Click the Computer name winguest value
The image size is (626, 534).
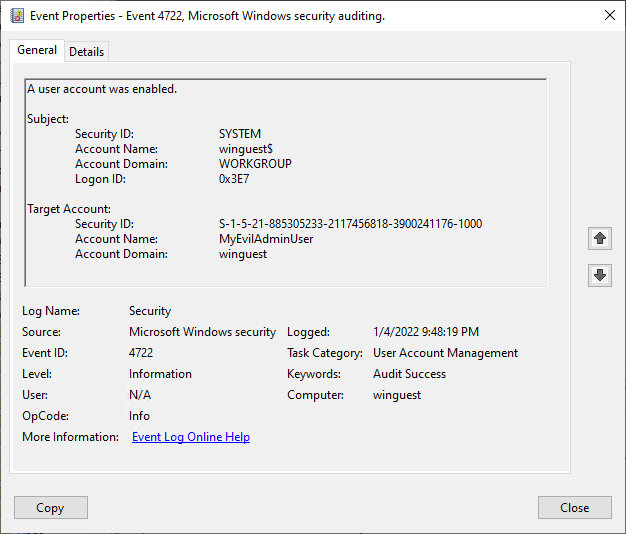point(397,395)
